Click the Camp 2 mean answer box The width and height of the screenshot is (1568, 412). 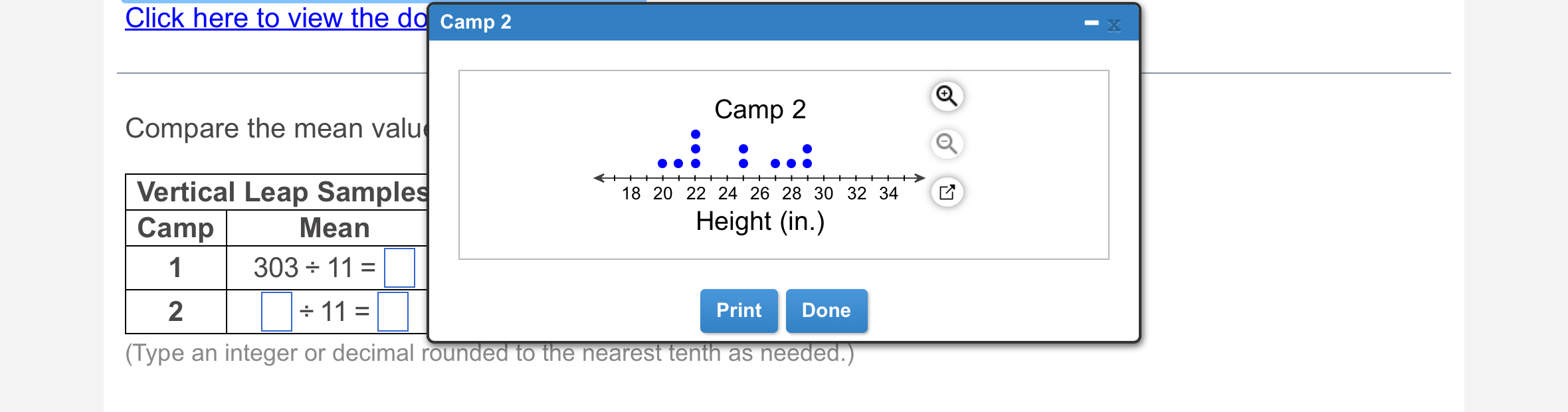tap(393, 310)
